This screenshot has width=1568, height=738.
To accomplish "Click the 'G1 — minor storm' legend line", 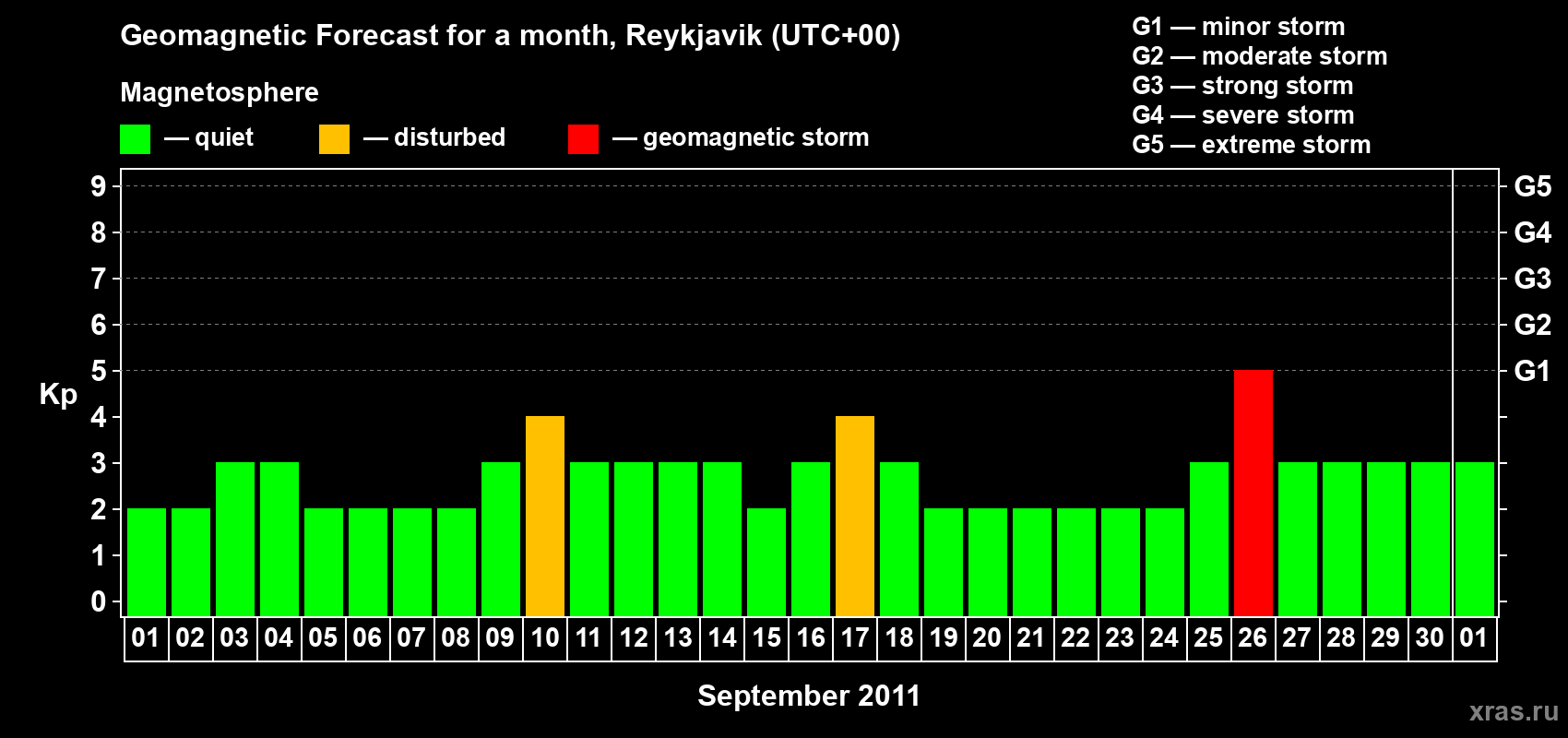I will (x=1239, y=27).
